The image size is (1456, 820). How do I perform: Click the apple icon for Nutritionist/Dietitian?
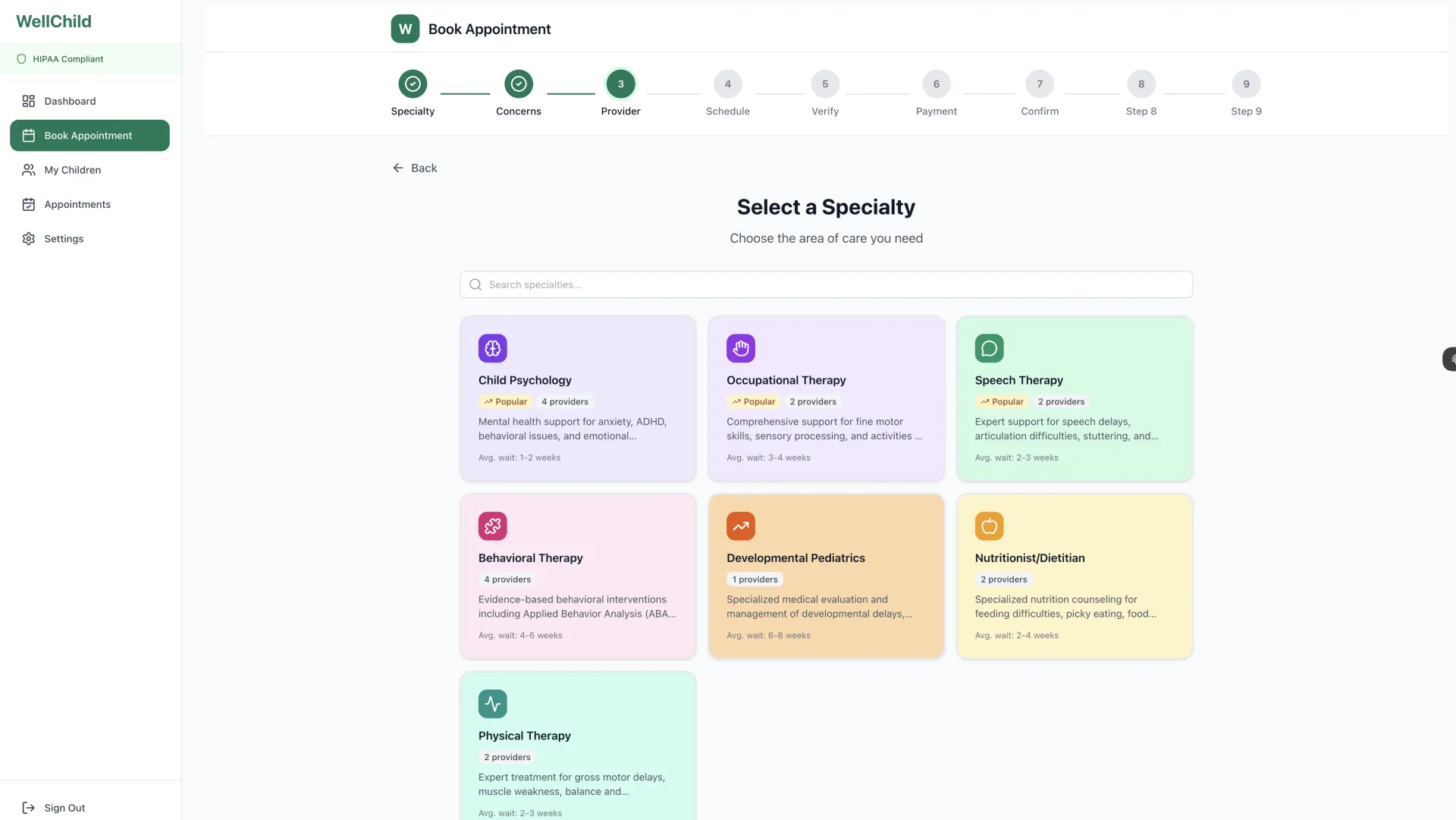tap(989, 526)
